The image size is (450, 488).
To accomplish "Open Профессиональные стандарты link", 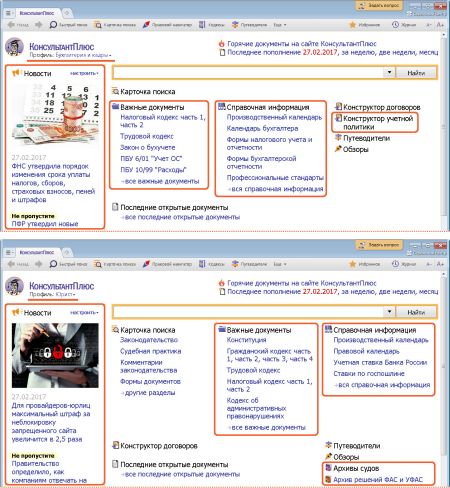I will click(275, 178).
